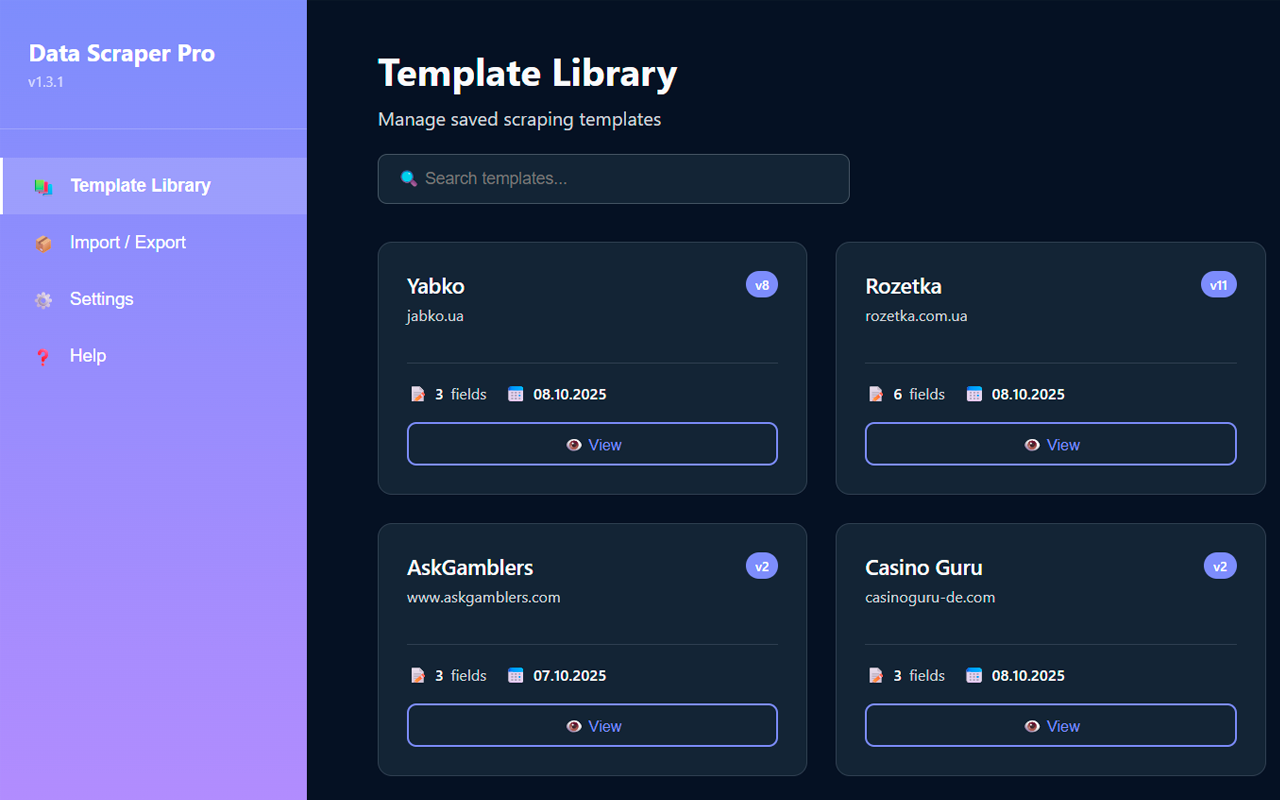The image size is (1280, 800).
Task: View the Casino Guru template
Action: click(x=1051, y=725)
